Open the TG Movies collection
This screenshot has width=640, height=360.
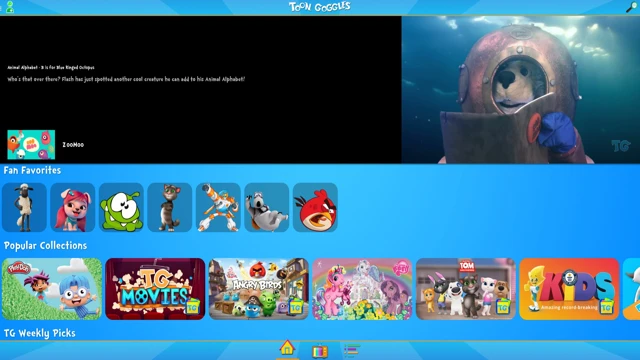155,289
